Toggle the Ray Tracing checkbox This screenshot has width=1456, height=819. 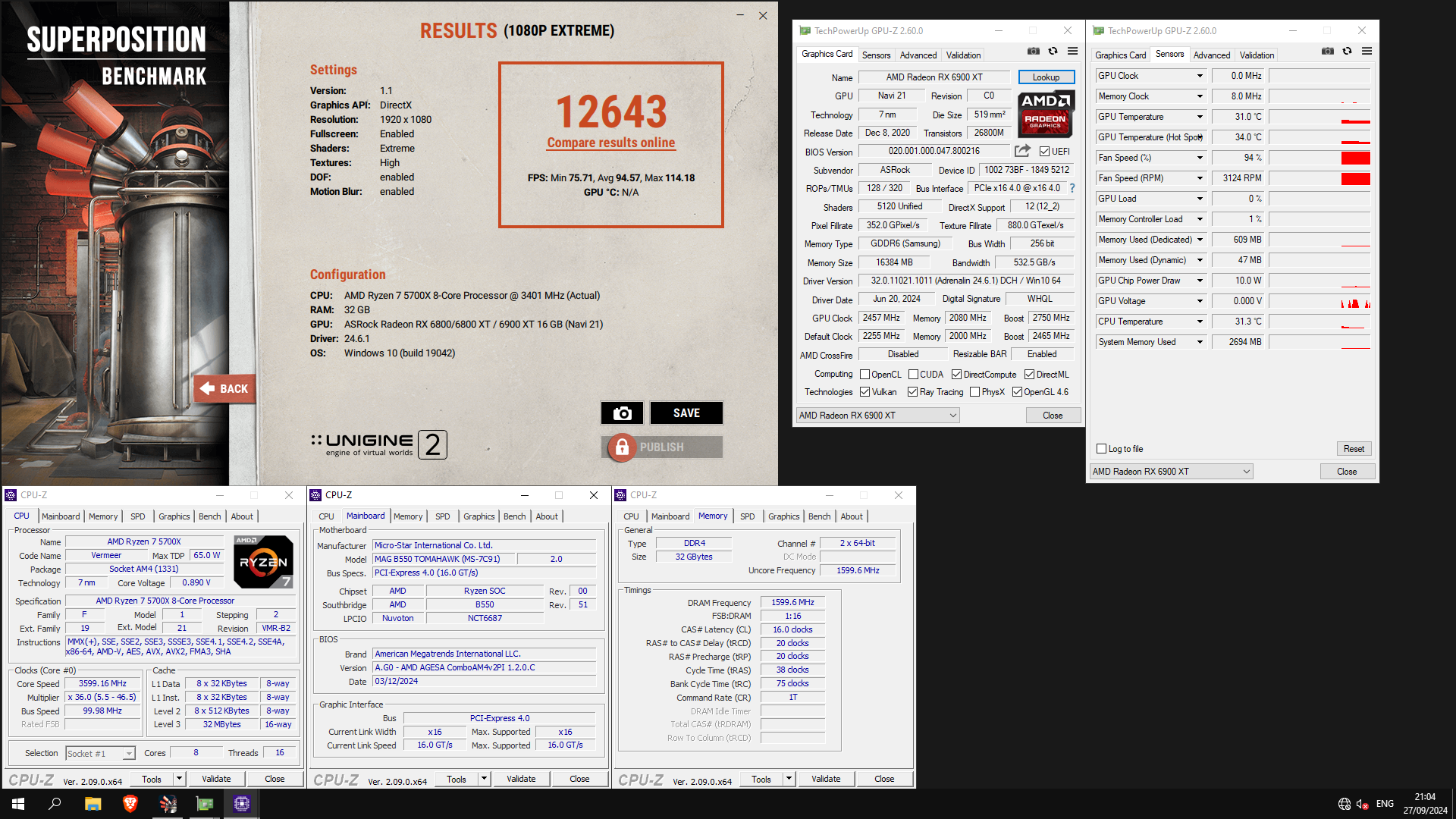(912, 392)
